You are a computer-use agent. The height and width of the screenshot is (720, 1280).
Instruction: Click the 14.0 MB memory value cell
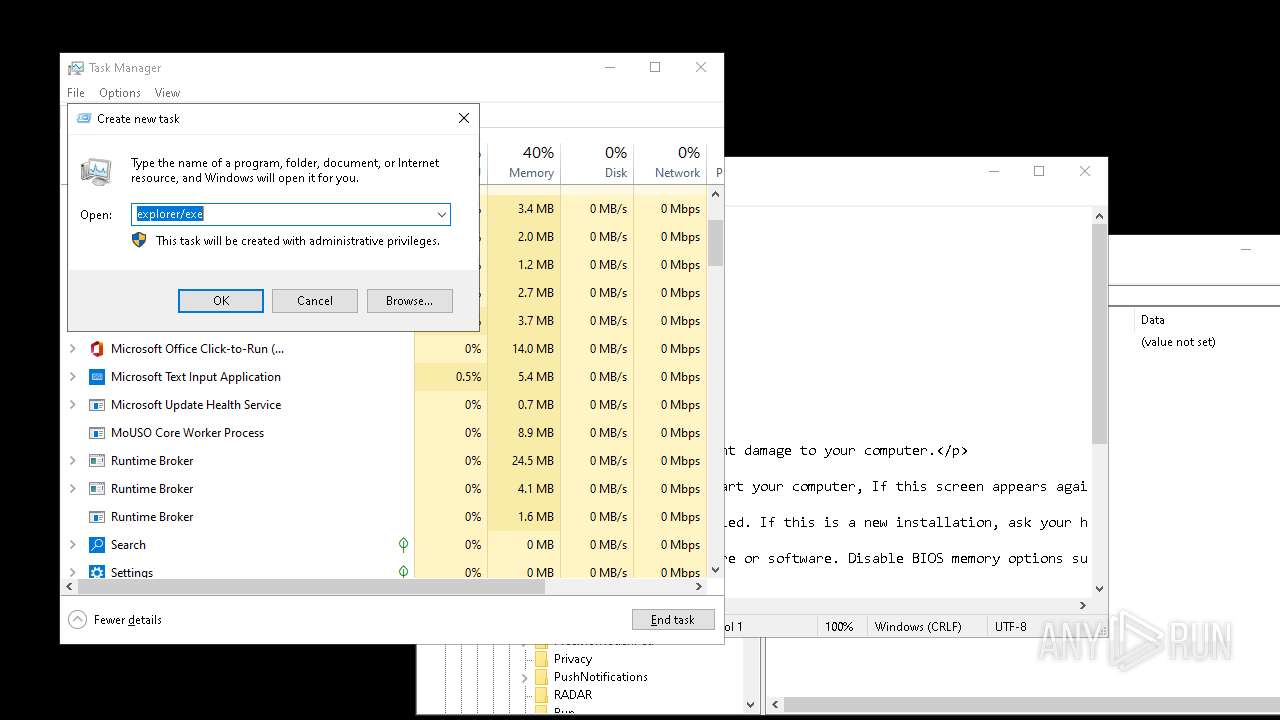click(524, 349)
